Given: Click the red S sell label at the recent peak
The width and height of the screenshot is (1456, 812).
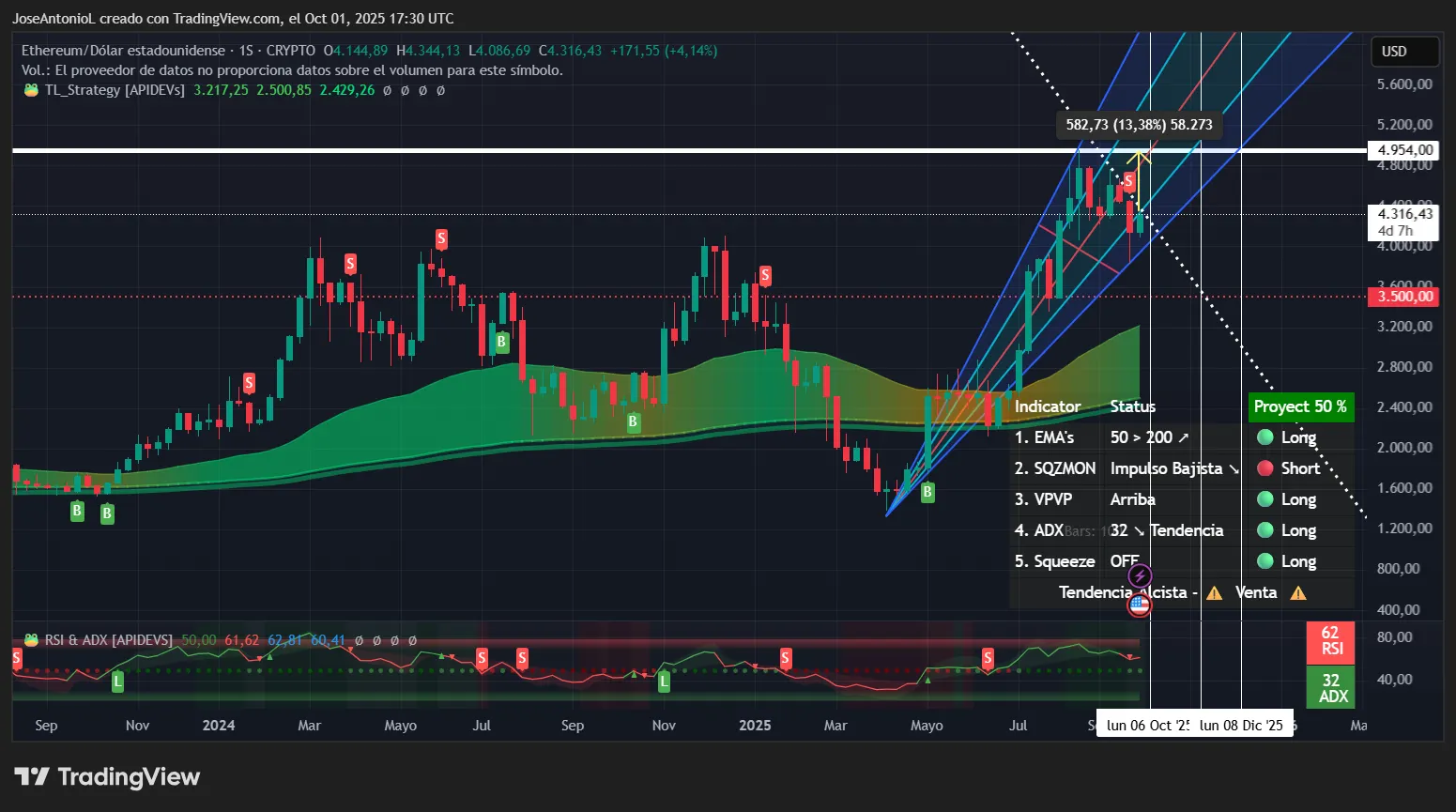Looking at the screenshot, I should point(1129,181).
